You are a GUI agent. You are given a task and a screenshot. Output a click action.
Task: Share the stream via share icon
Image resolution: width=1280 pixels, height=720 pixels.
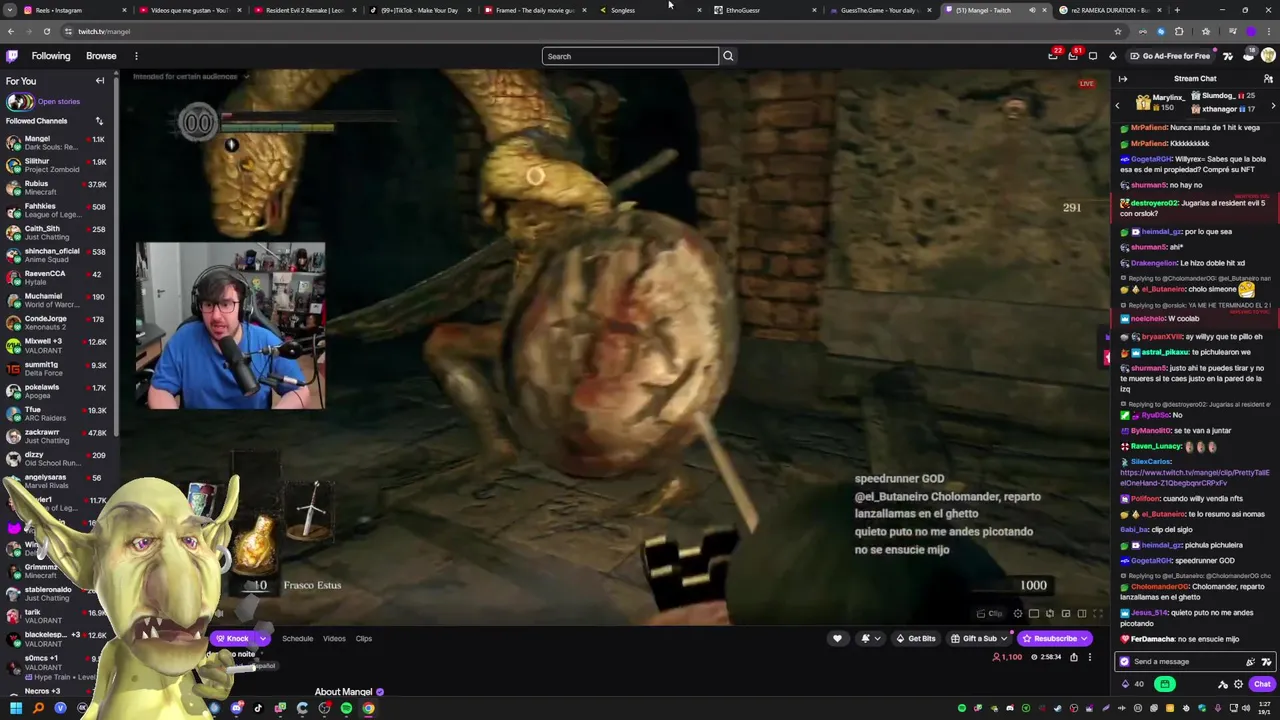point(1074,657)
